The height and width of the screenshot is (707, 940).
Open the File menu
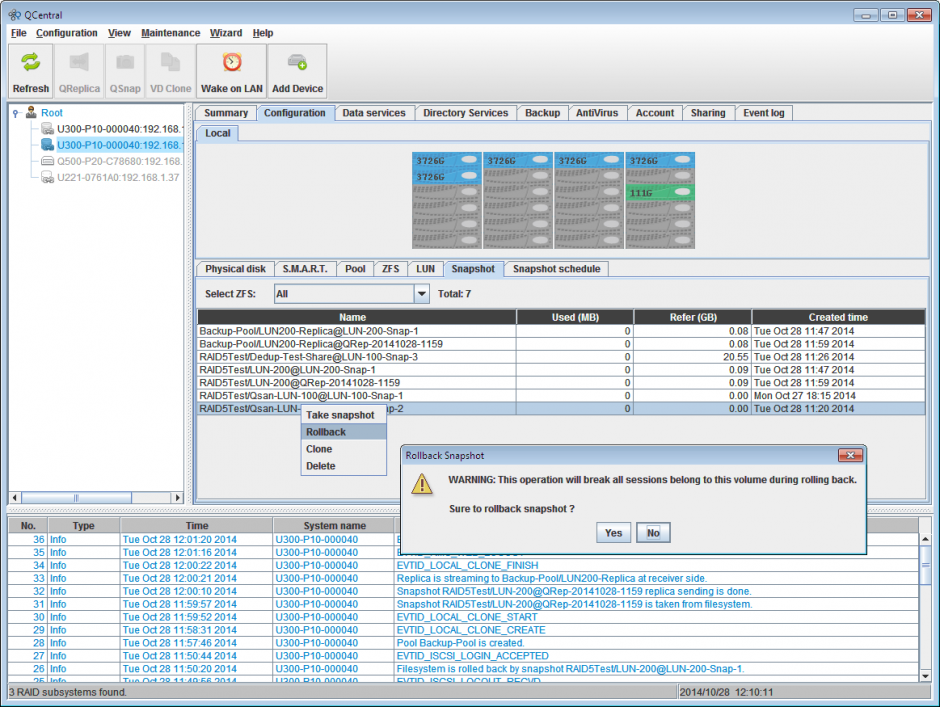[19, 33]
